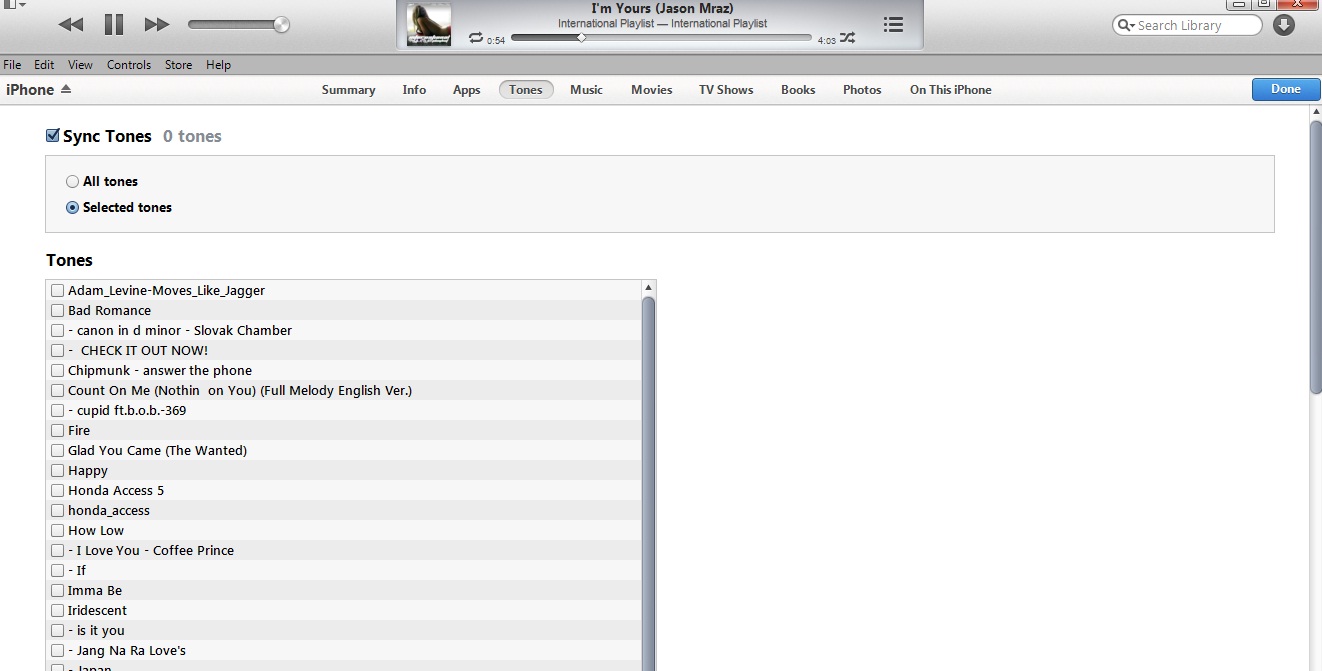Open the Controls menu
Viewport: 1322px width, 671px height.
point(129,65)
